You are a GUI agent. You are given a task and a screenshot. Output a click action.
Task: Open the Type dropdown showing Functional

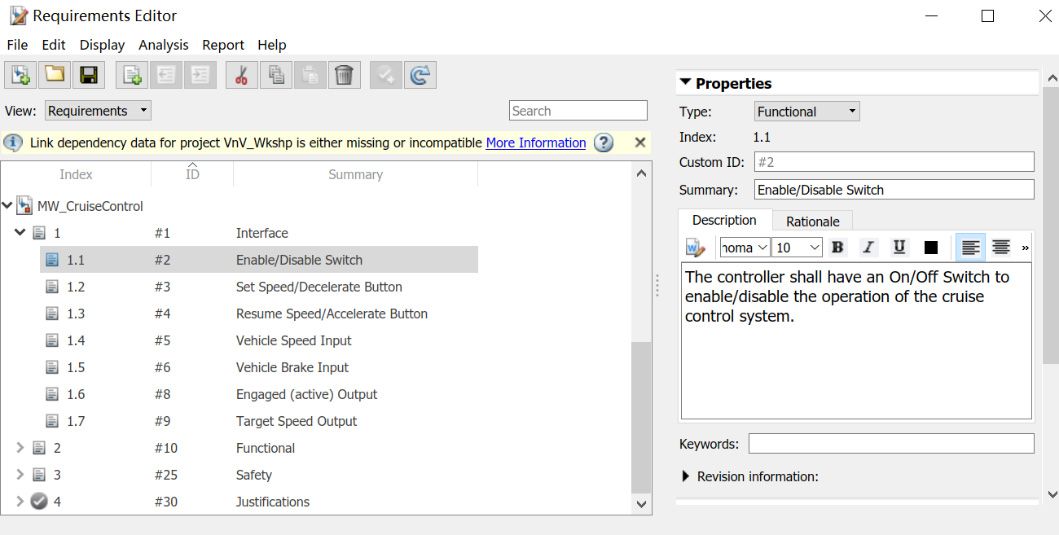click(807, 112)
